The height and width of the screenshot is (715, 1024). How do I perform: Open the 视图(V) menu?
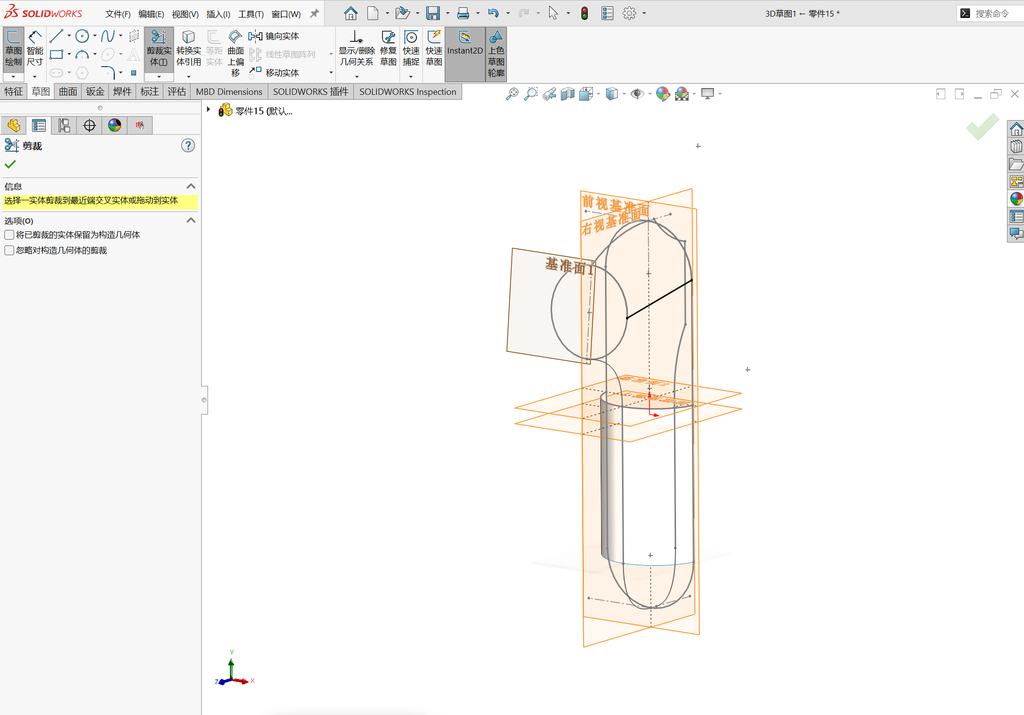pos(185,14)
